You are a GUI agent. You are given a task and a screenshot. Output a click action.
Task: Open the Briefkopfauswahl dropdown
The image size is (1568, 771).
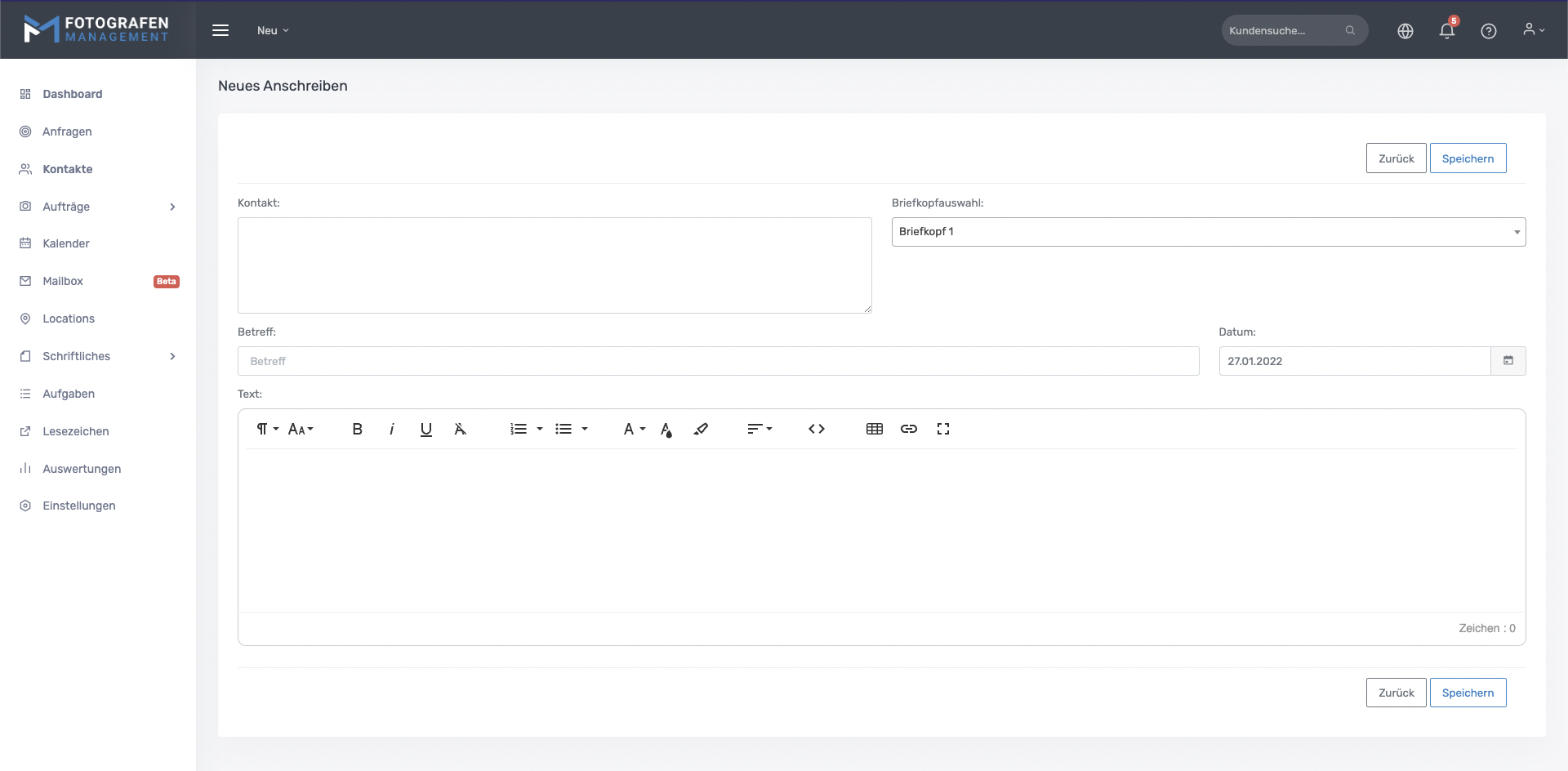click(x=1208, y=232)
